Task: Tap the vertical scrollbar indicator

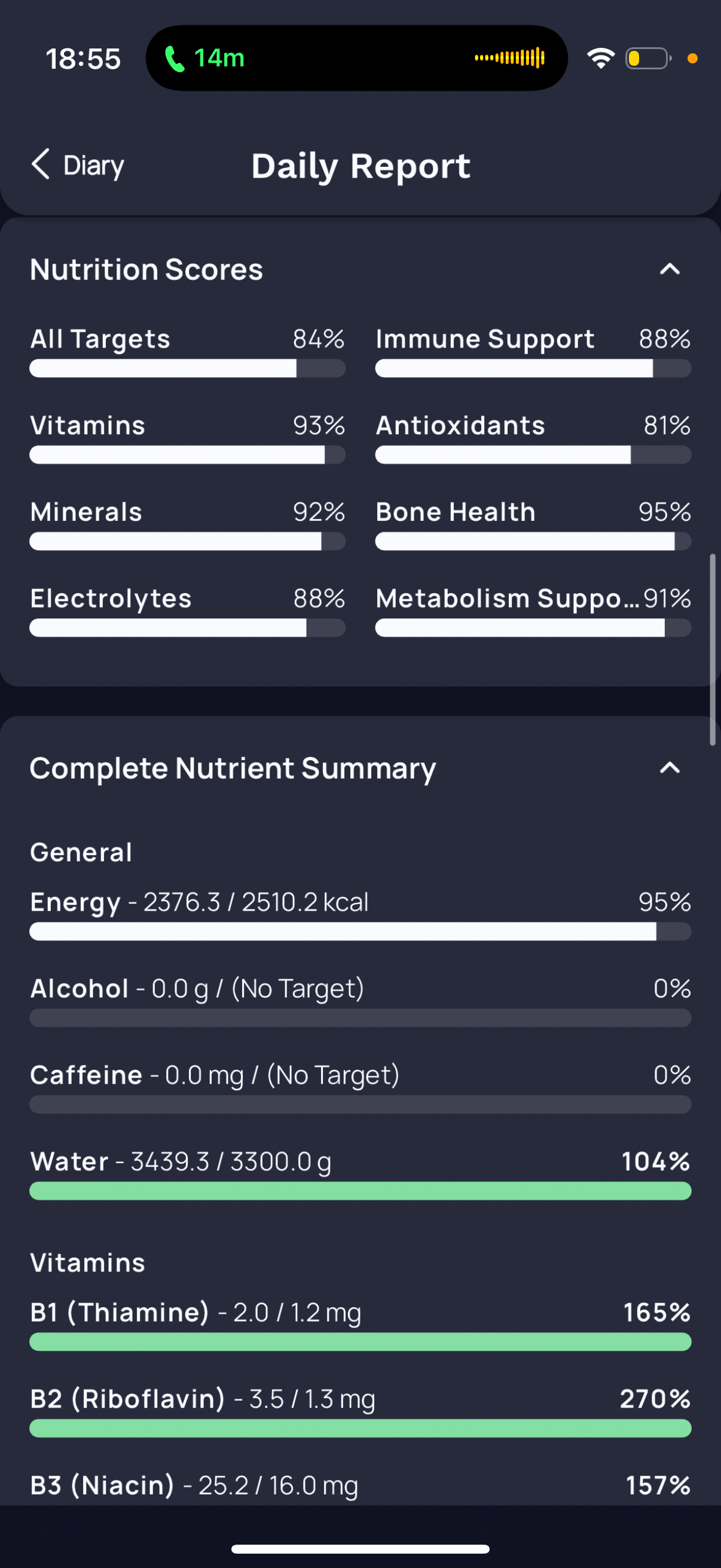Action: [713, 649]
